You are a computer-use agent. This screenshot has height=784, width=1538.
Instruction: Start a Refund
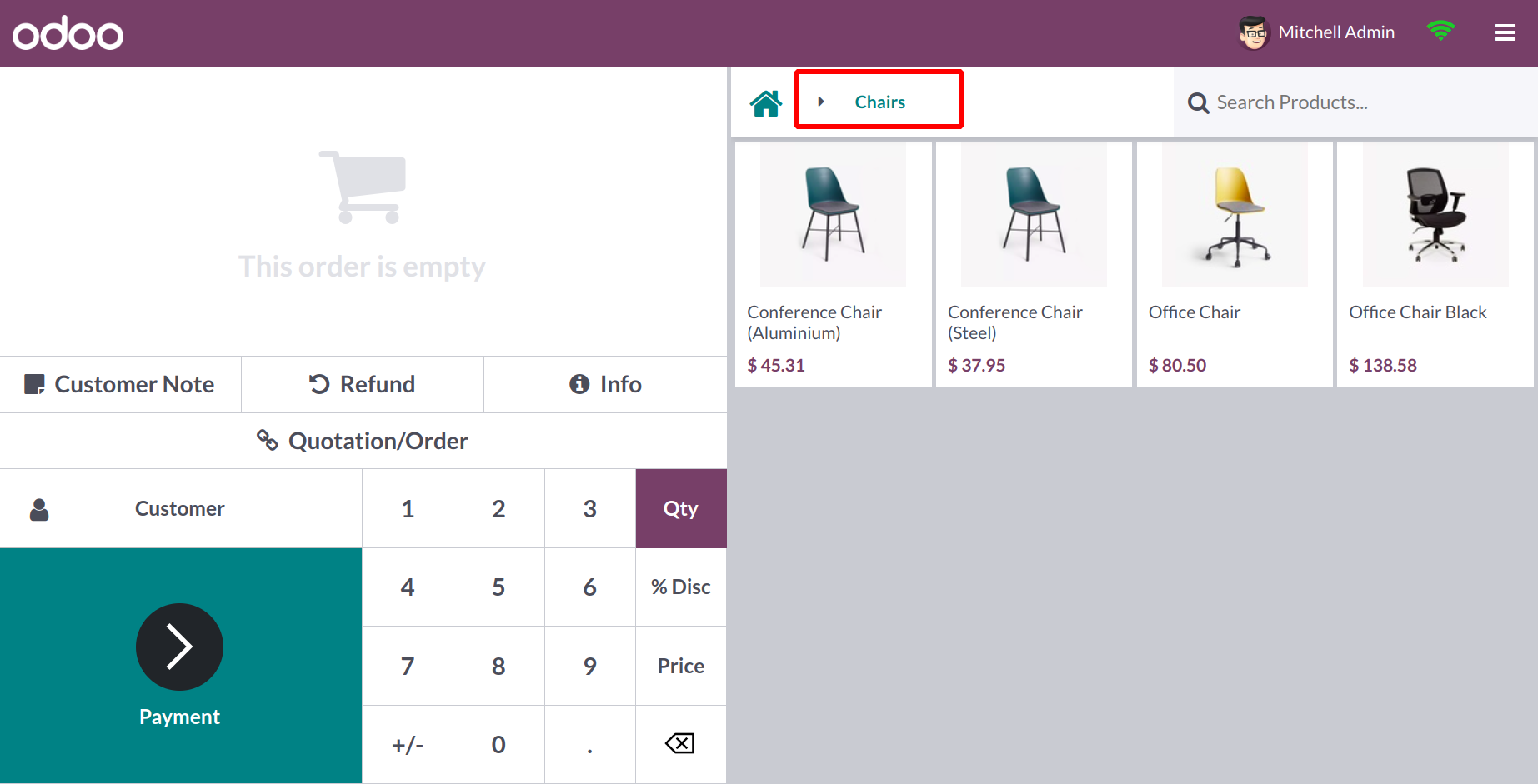(363, 384)
